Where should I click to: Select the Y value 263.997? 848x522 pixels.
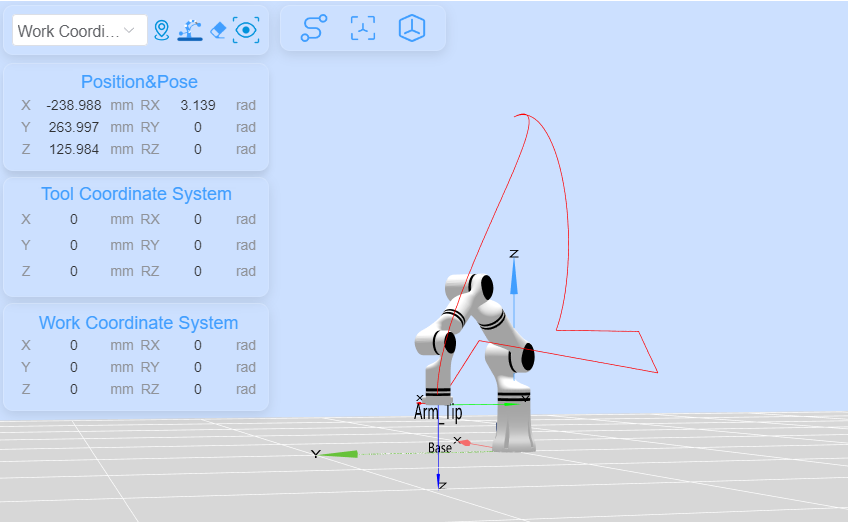click(74, 127)
